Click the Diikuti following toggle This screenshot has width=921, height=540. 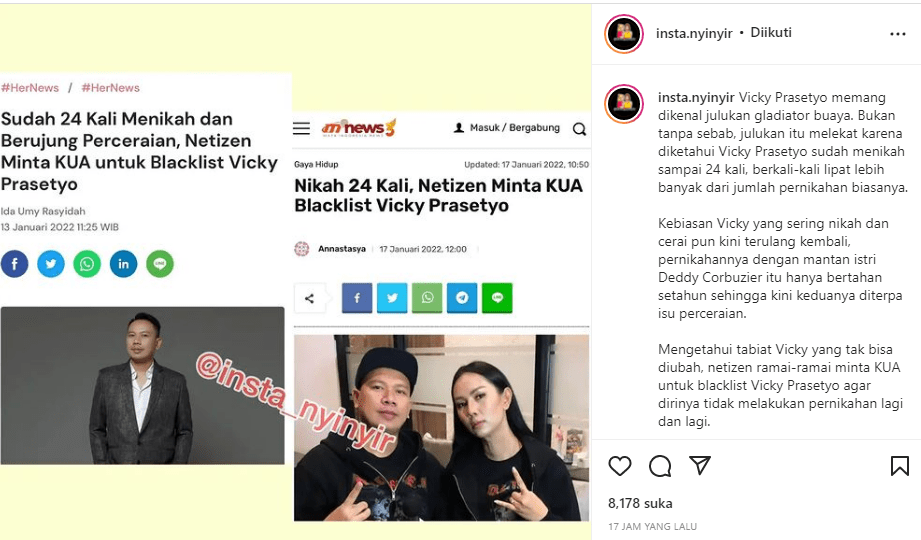tap(771, 32)
